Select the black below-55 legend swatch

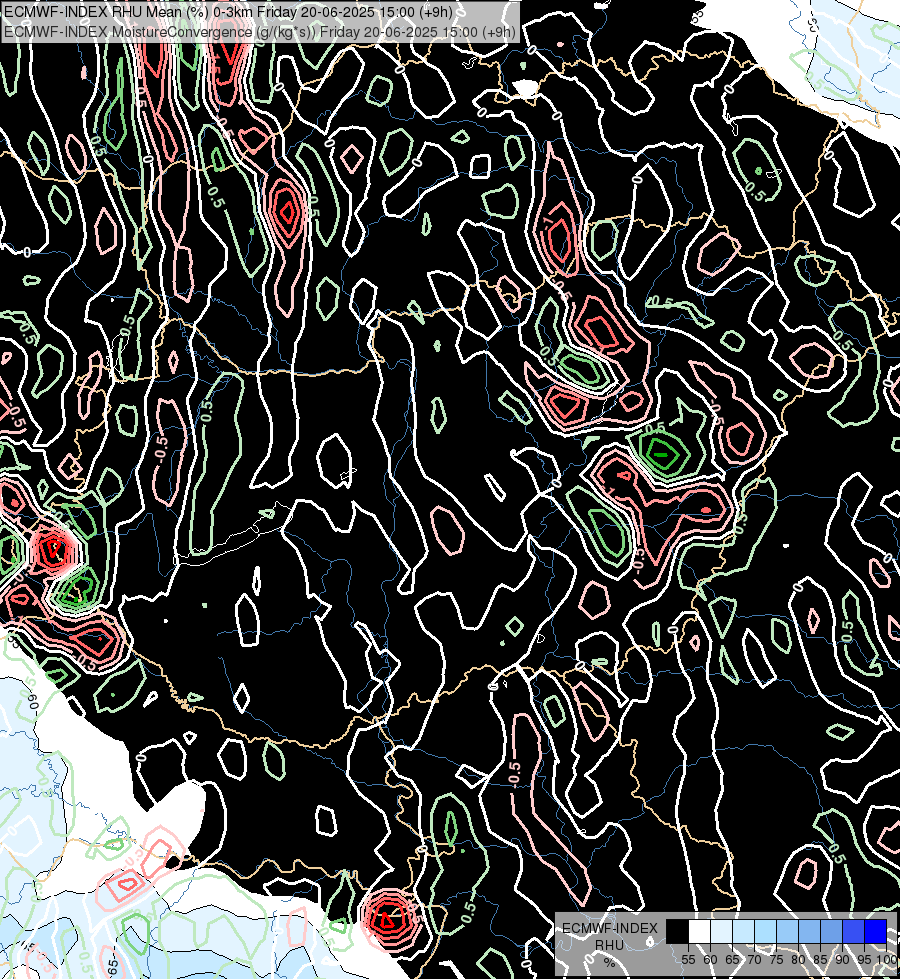tap(677, 932)
